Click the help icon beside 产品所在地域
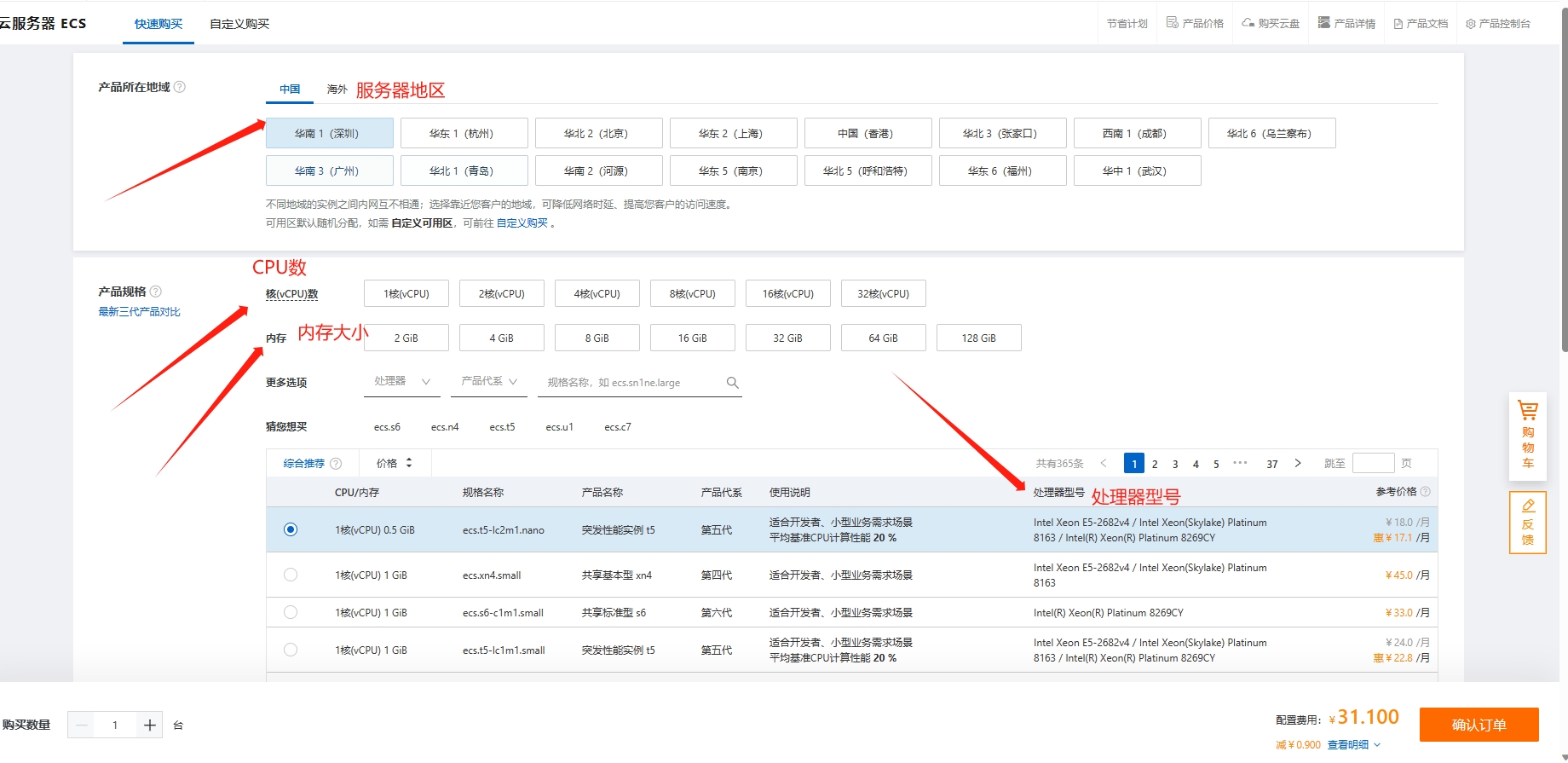This screenshot has height=763, width=1568. pos(180,87)
